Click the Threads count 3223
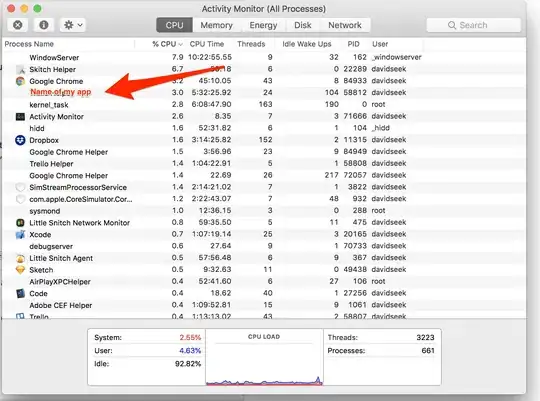The height and width of the screenshot is (401, 540). tap(425, 338)
